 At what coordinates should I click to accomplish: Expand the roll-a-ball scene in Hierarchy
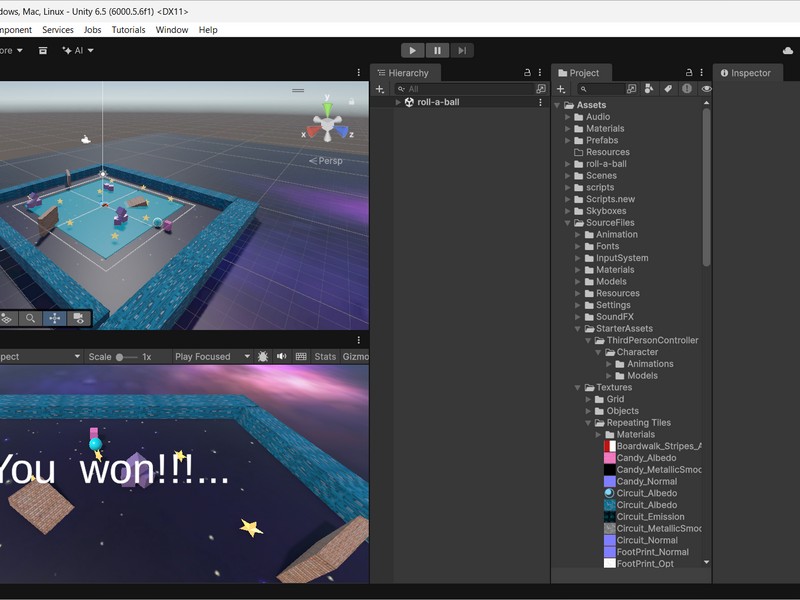click(398, 102)
